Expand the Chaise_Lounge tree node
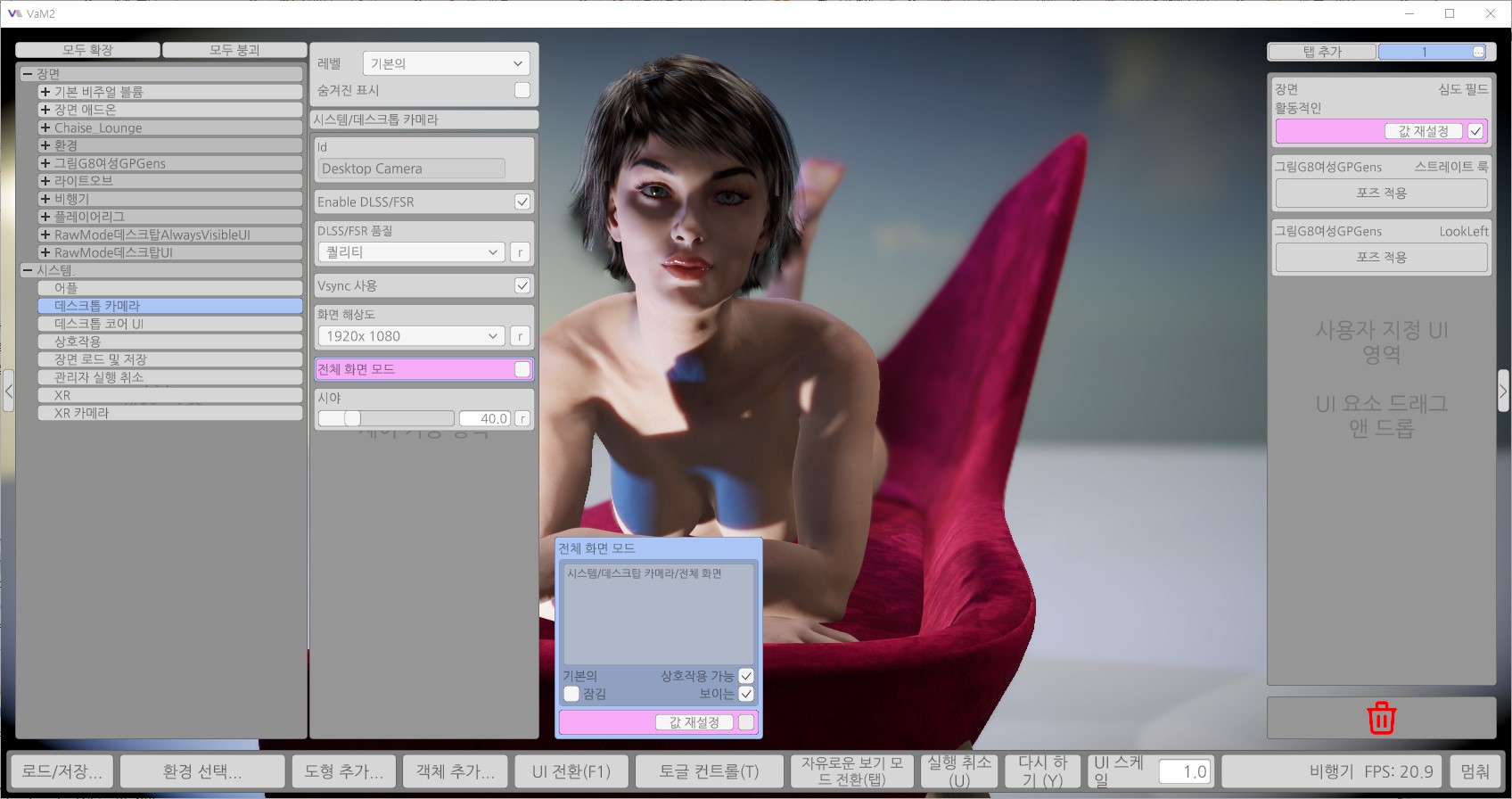1512x799 pixels. click(45, 128)
